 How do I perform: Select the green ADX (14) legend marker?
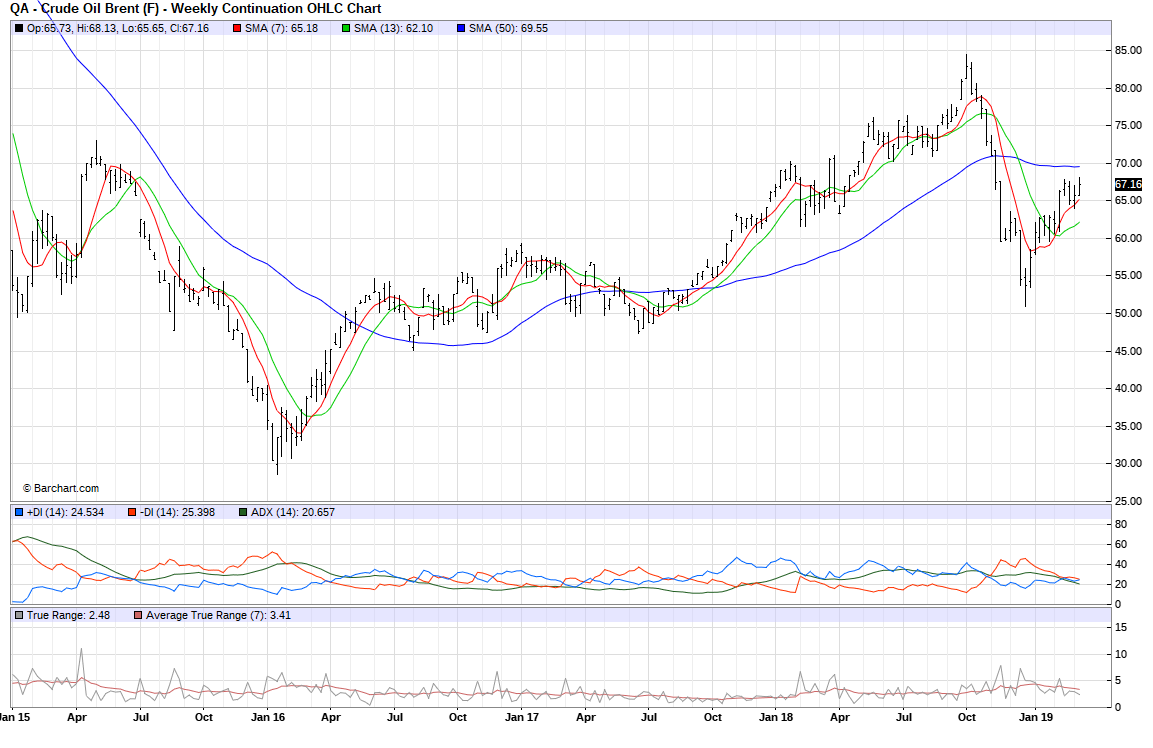(243, 512)
